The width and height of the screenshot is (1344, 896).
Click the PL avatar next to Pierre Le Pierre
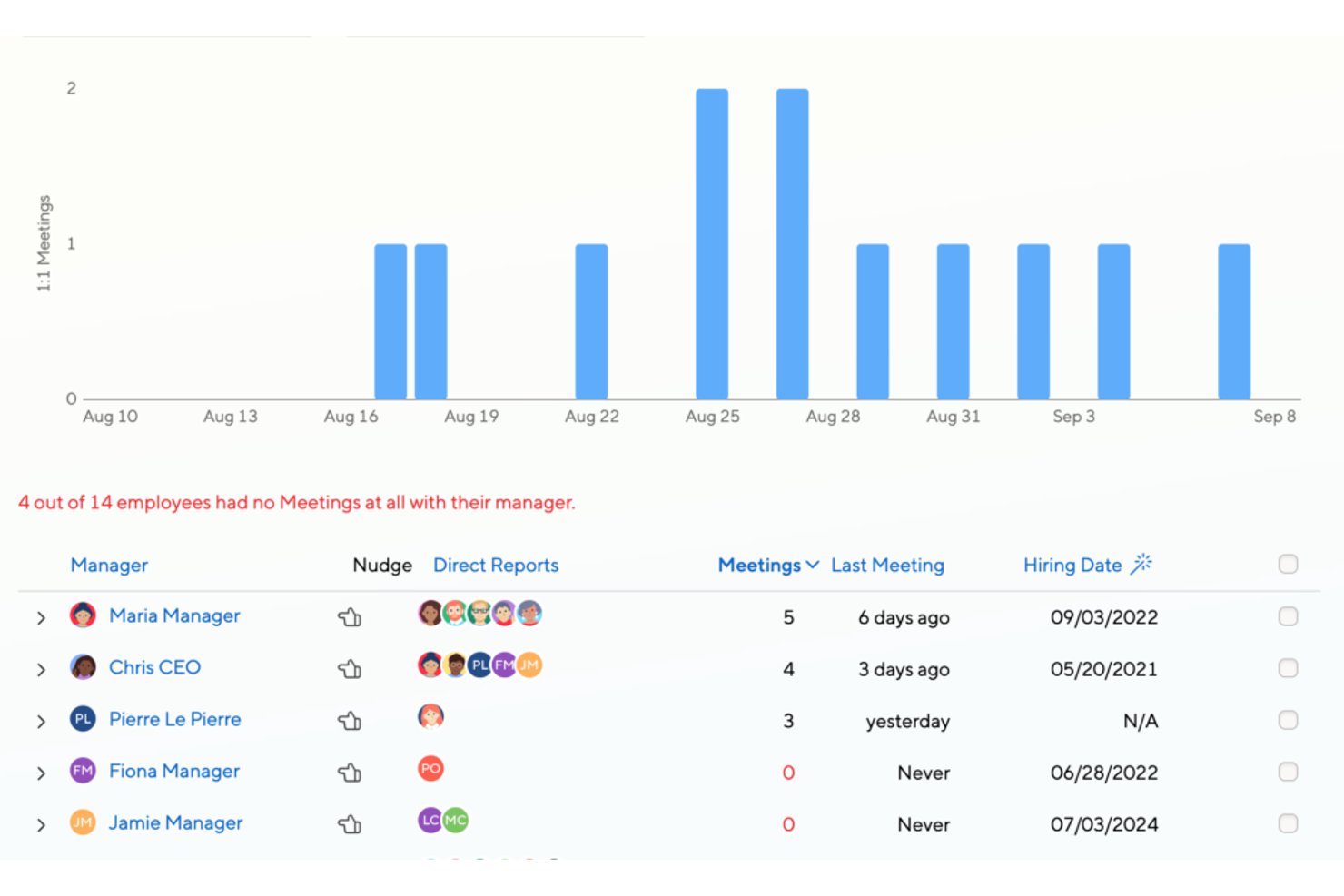(83, 719)
